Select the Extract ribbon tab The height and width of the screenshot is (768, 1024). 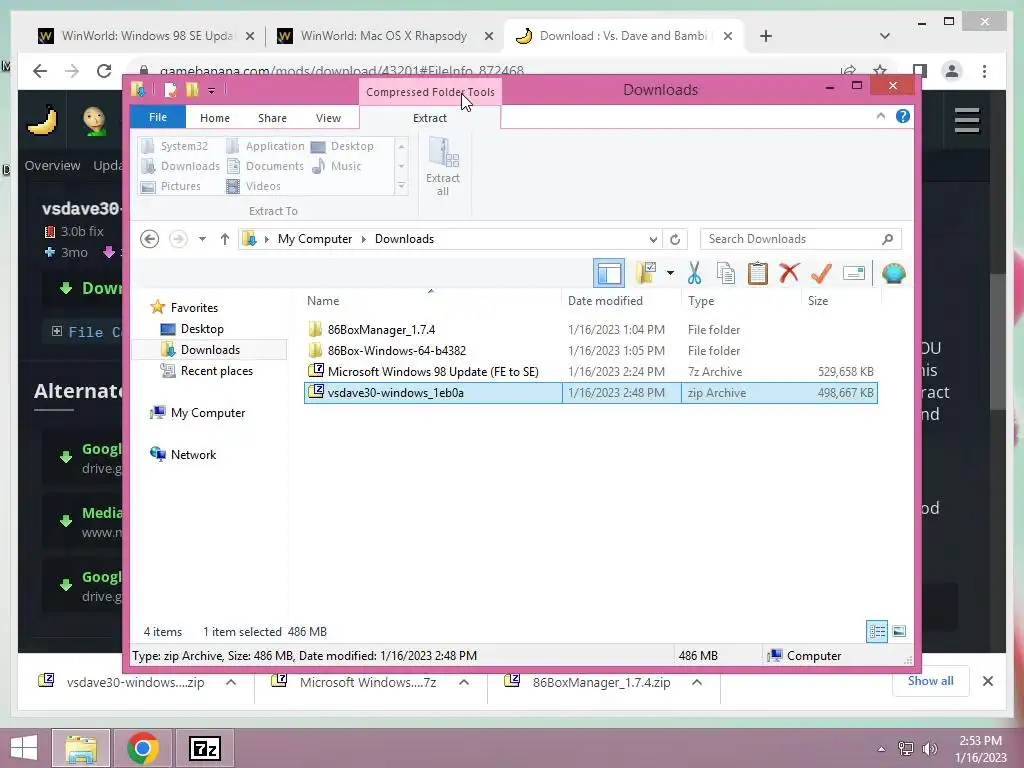click(x=430, y=118)
